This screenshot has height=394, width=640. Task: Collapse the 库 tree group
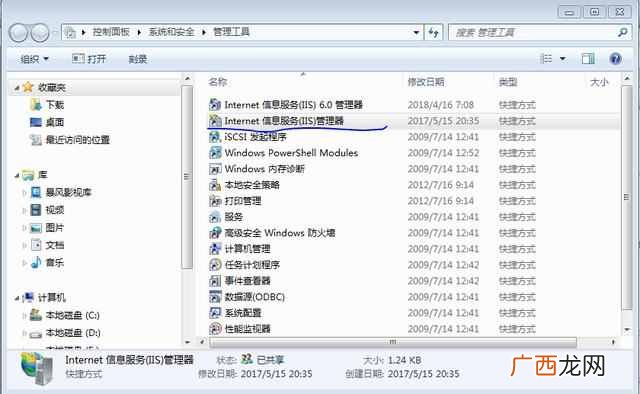click(x=17, y=176)
